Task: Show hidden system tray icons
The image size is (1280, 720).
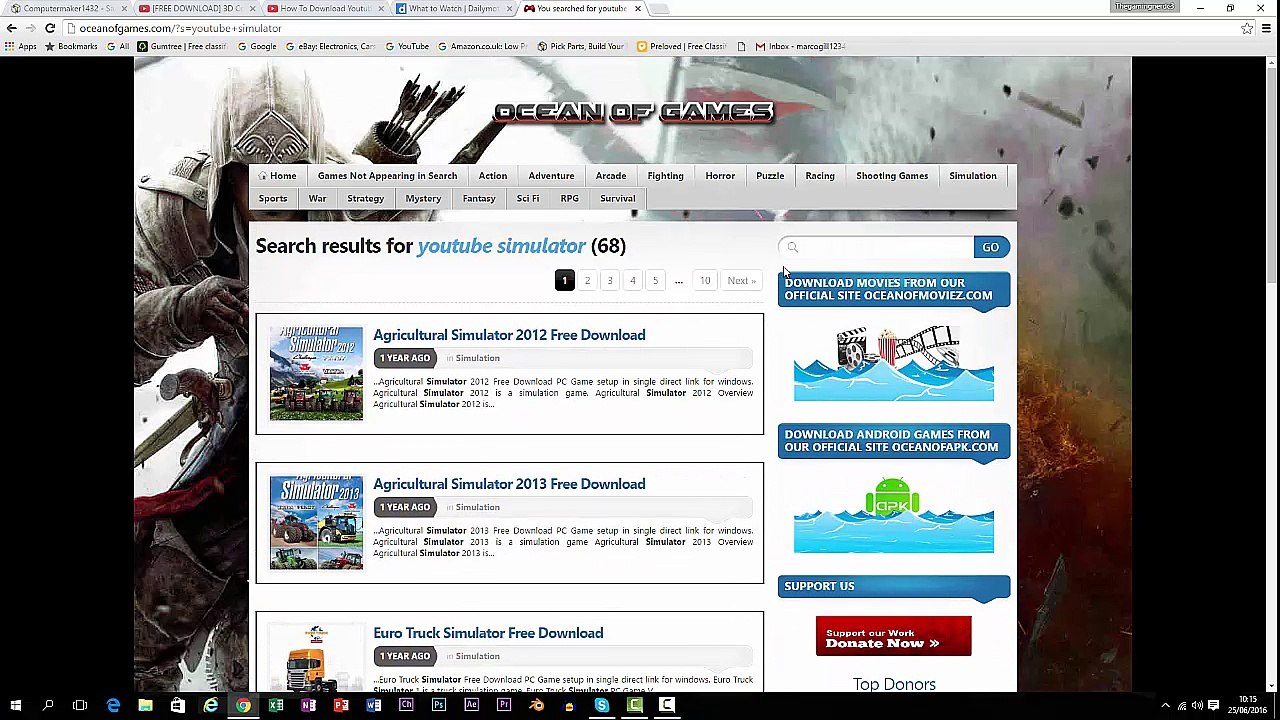Action: pyautogui.click(x=1165, y=706)
